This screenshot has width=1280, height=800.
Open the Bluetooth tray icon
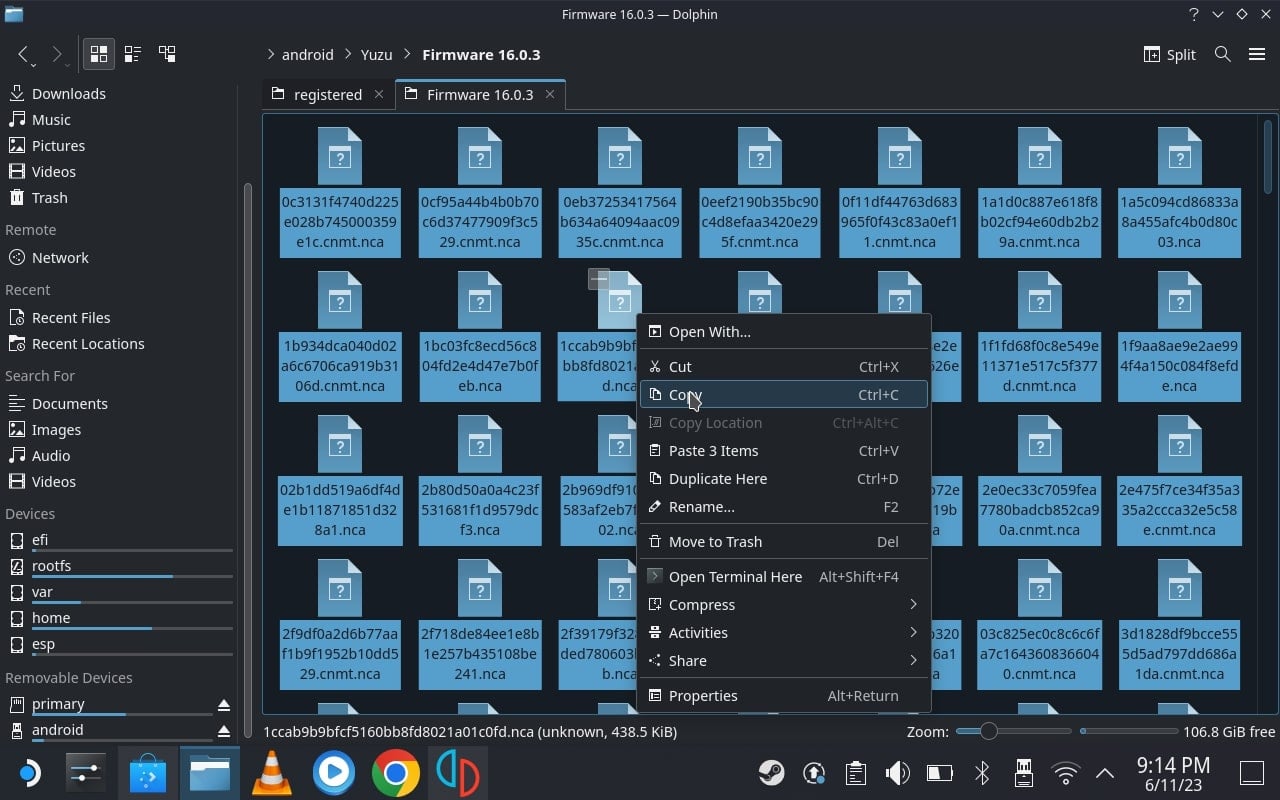point(982,773)
